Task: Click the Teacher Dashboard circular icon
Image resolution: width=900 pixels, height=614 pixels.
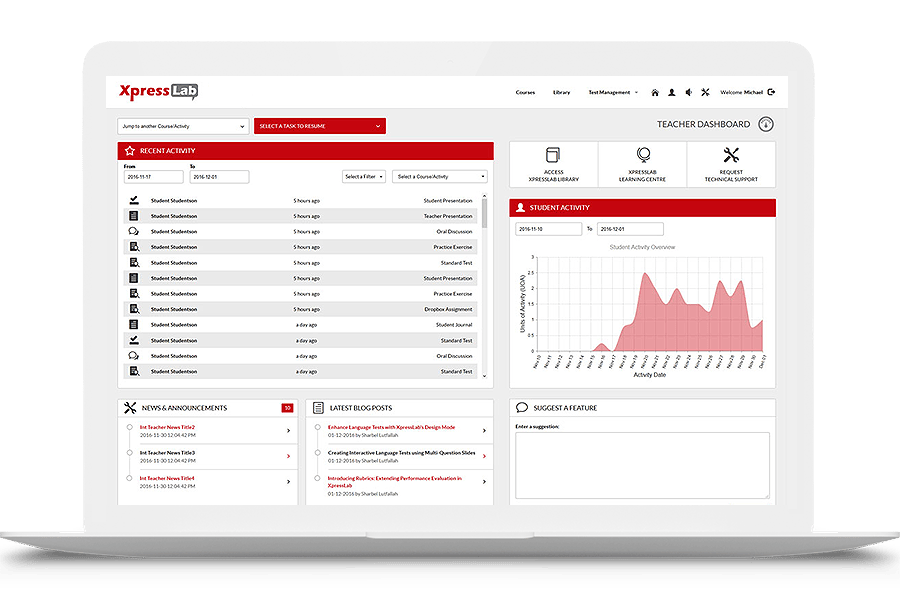Action: (765, 124)
